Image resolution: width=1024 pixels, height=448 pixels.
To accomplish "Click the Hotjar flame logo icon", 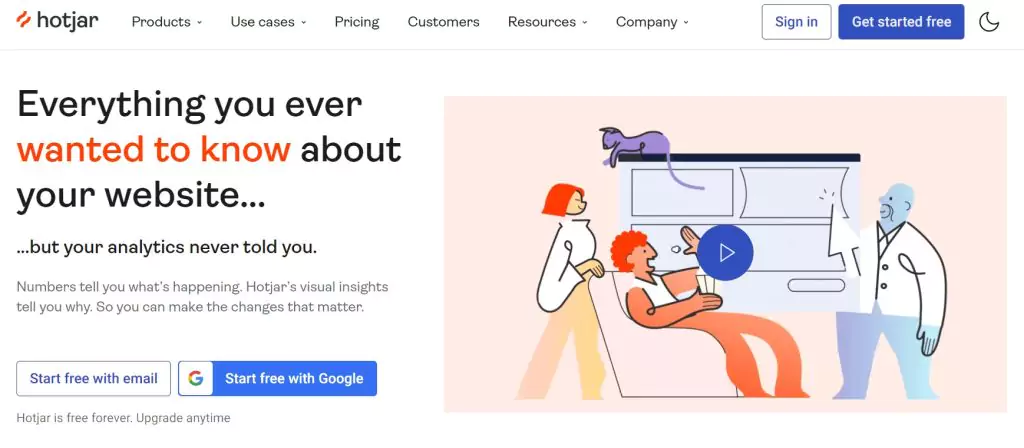I will pyautogui.click(x=24, y=20).
